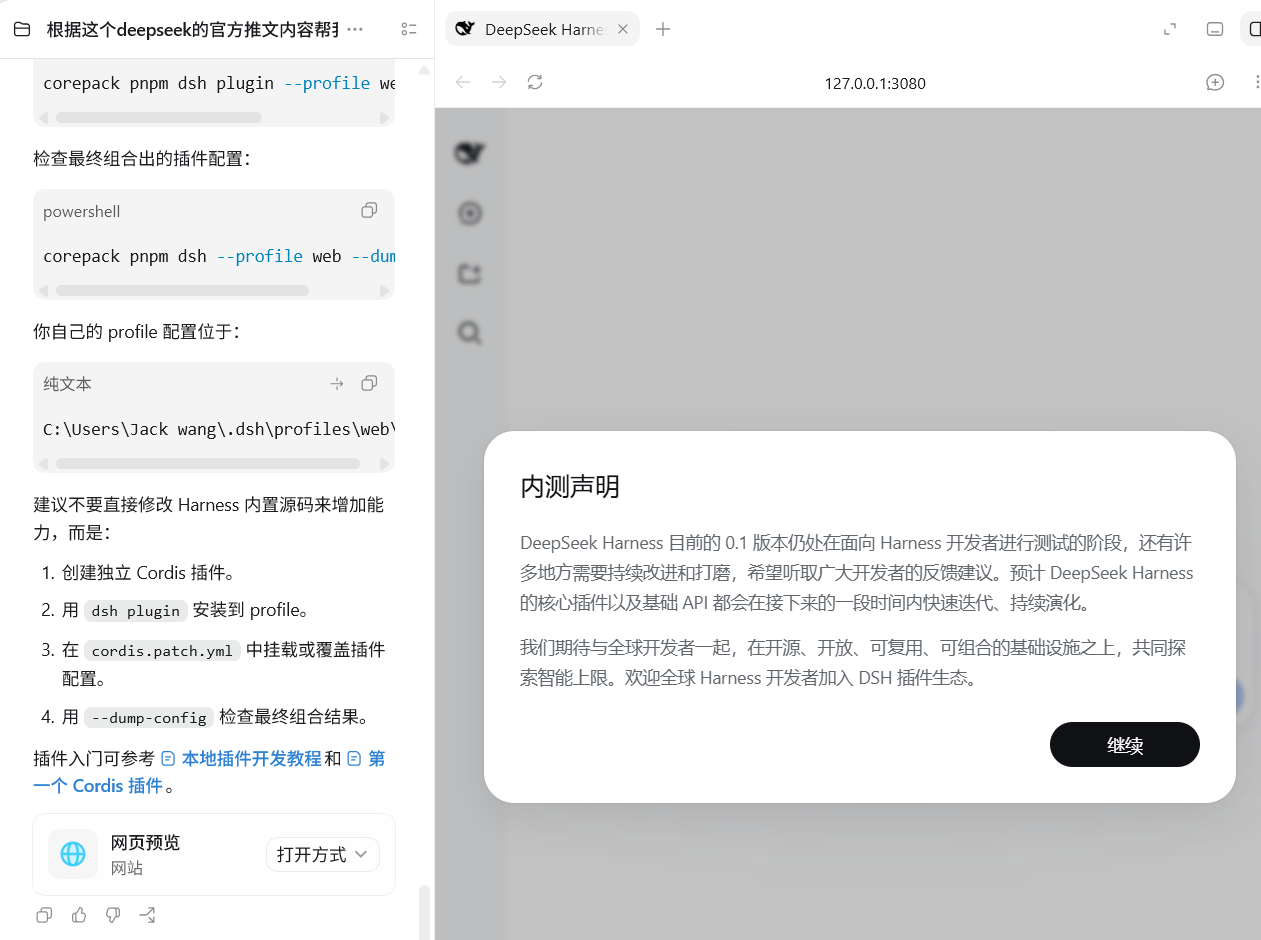Copy the 纯文本 code block

point(369,384)
